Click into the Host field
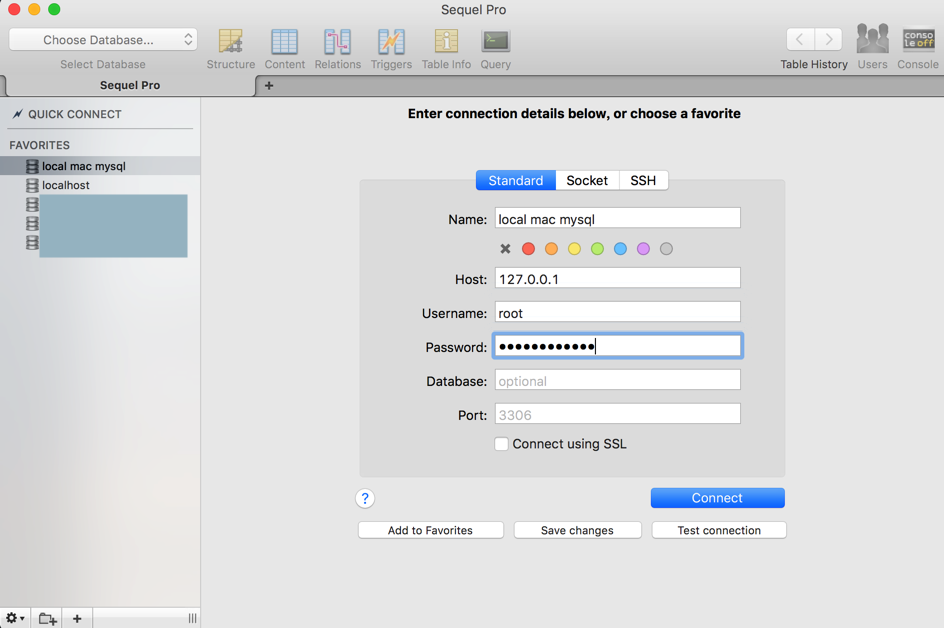Screen dimensions: 944x628 [618, 278]
